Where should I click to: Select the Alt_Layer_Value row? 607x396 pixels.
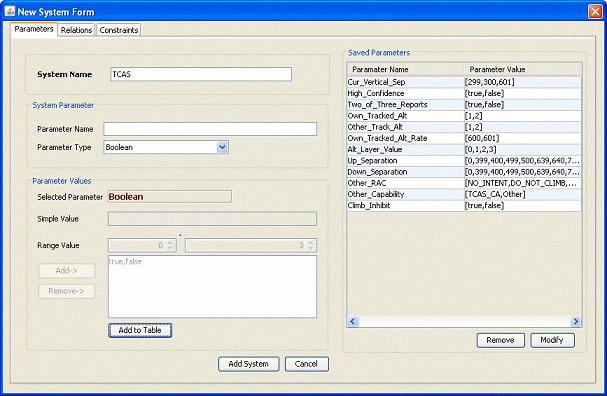coord(464,149)
